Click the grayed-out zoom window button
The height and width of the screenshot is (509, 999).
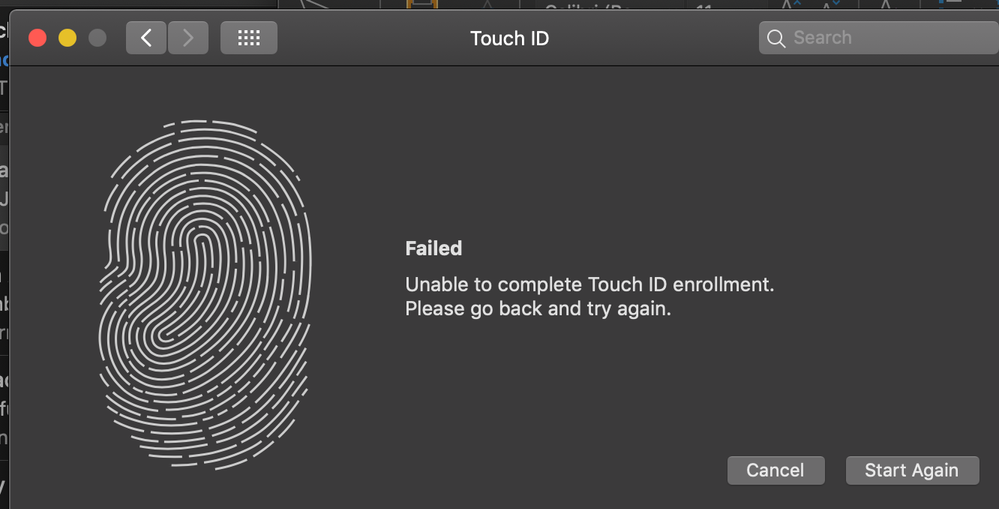click(x=97, y=38)
